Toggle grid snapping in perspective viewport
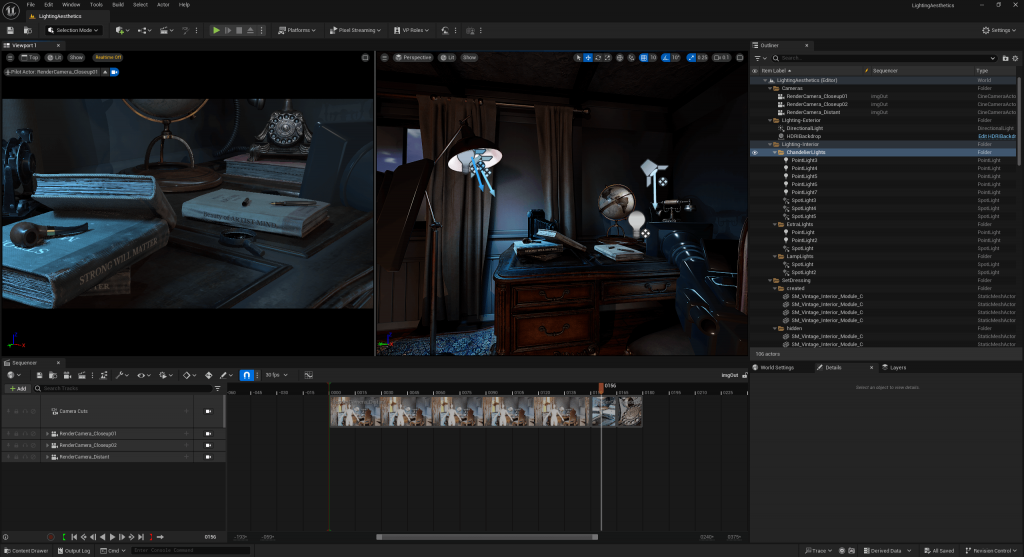 click(x=643, y=58)
